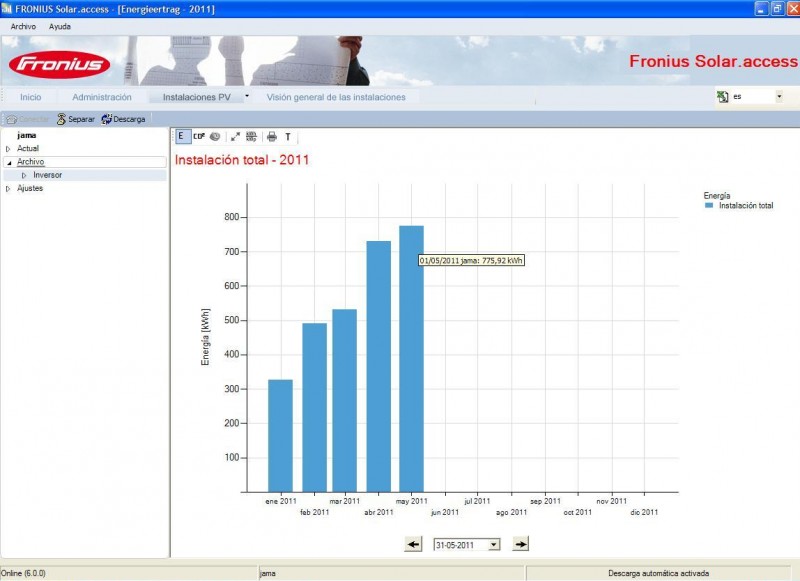
Task: Click the kWh/kWp normalized yield icon
Action: (251, 136)
